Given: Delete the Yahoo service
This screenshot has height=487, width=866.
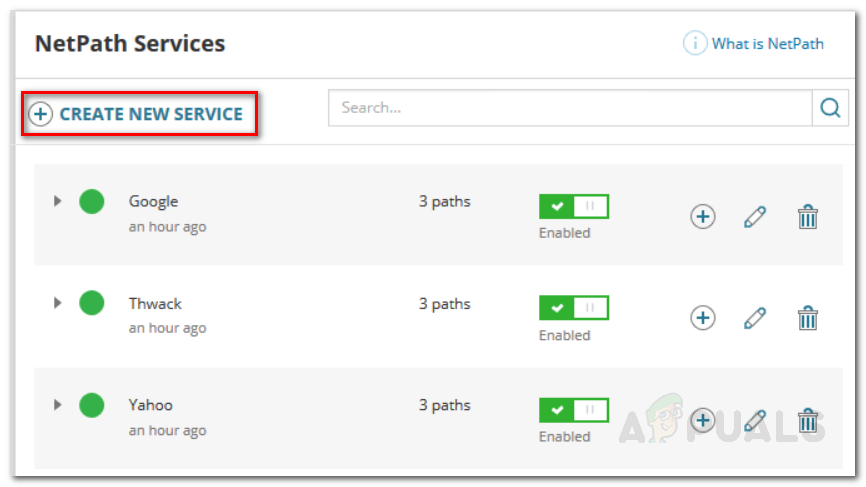Looking at the screenshot, I should pyautogui.click(x=808, y=420).
